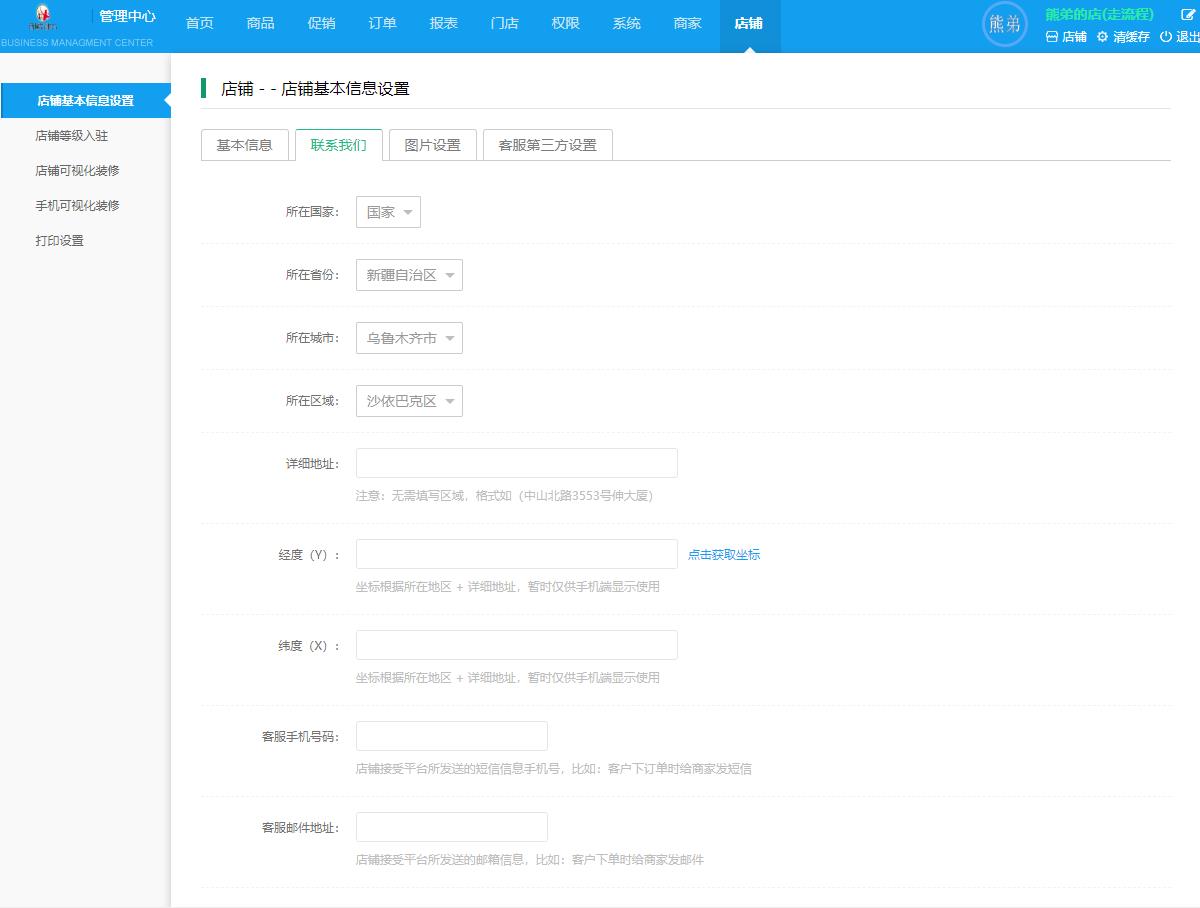Click the 清缓存 text in the header
The image size is (1200, 908).
pos(1131,37)
